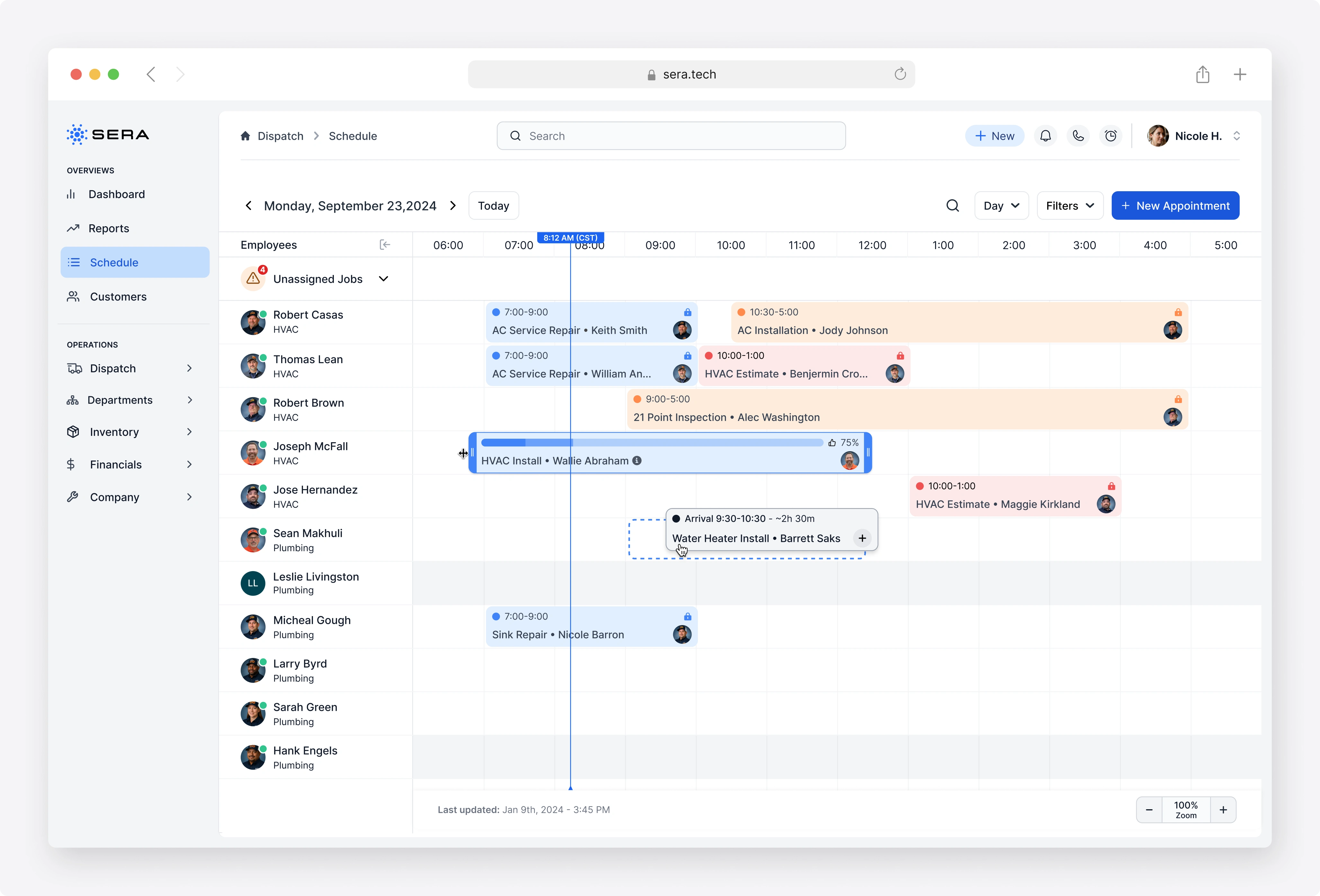Open Dashboard in the sidebar
The height and width of the screenshot is (896, 1320).
point(116,194)
